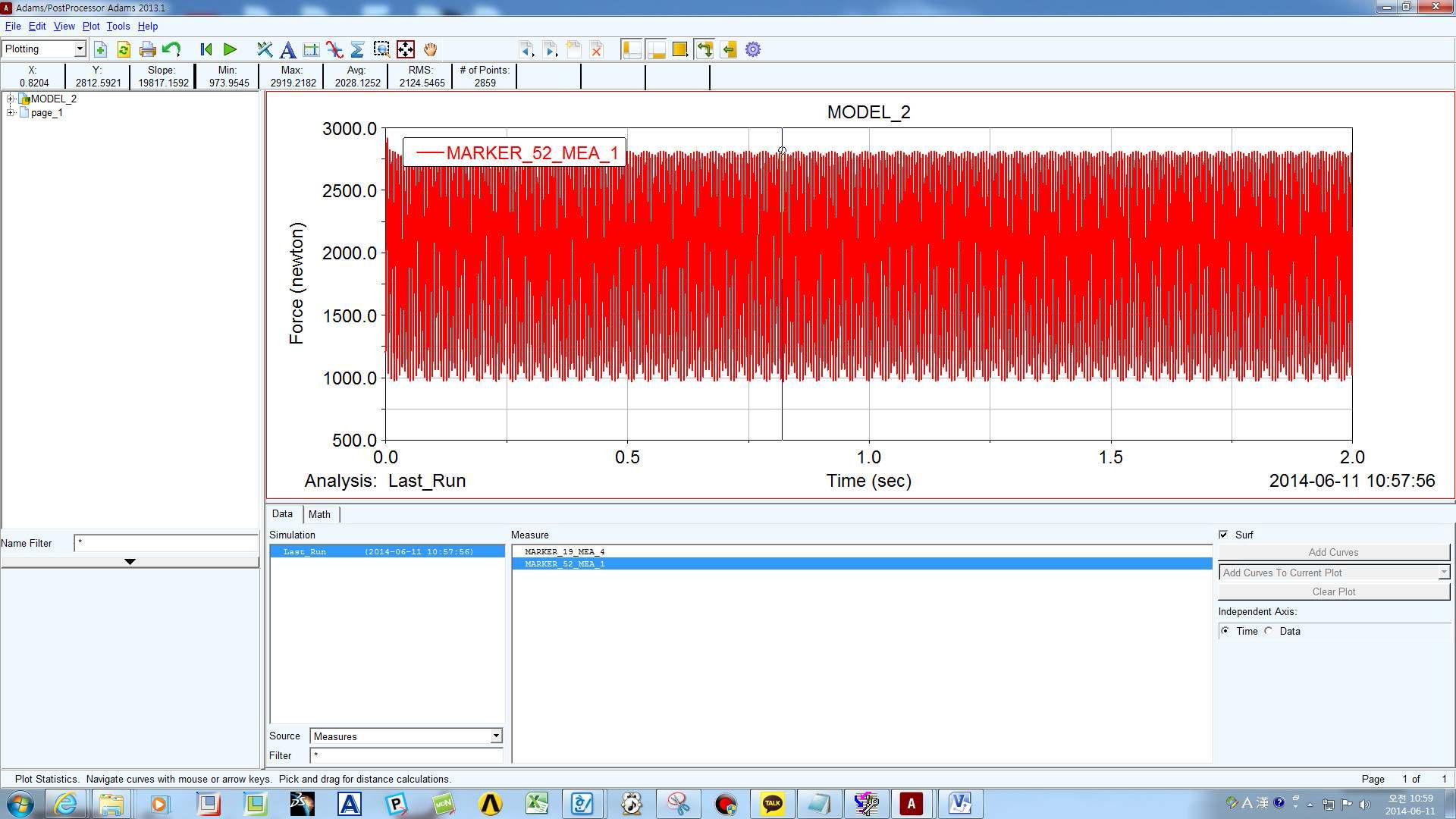Click the MODEL_2 plot title
The image size is (1456, 819).
[868, 112]
